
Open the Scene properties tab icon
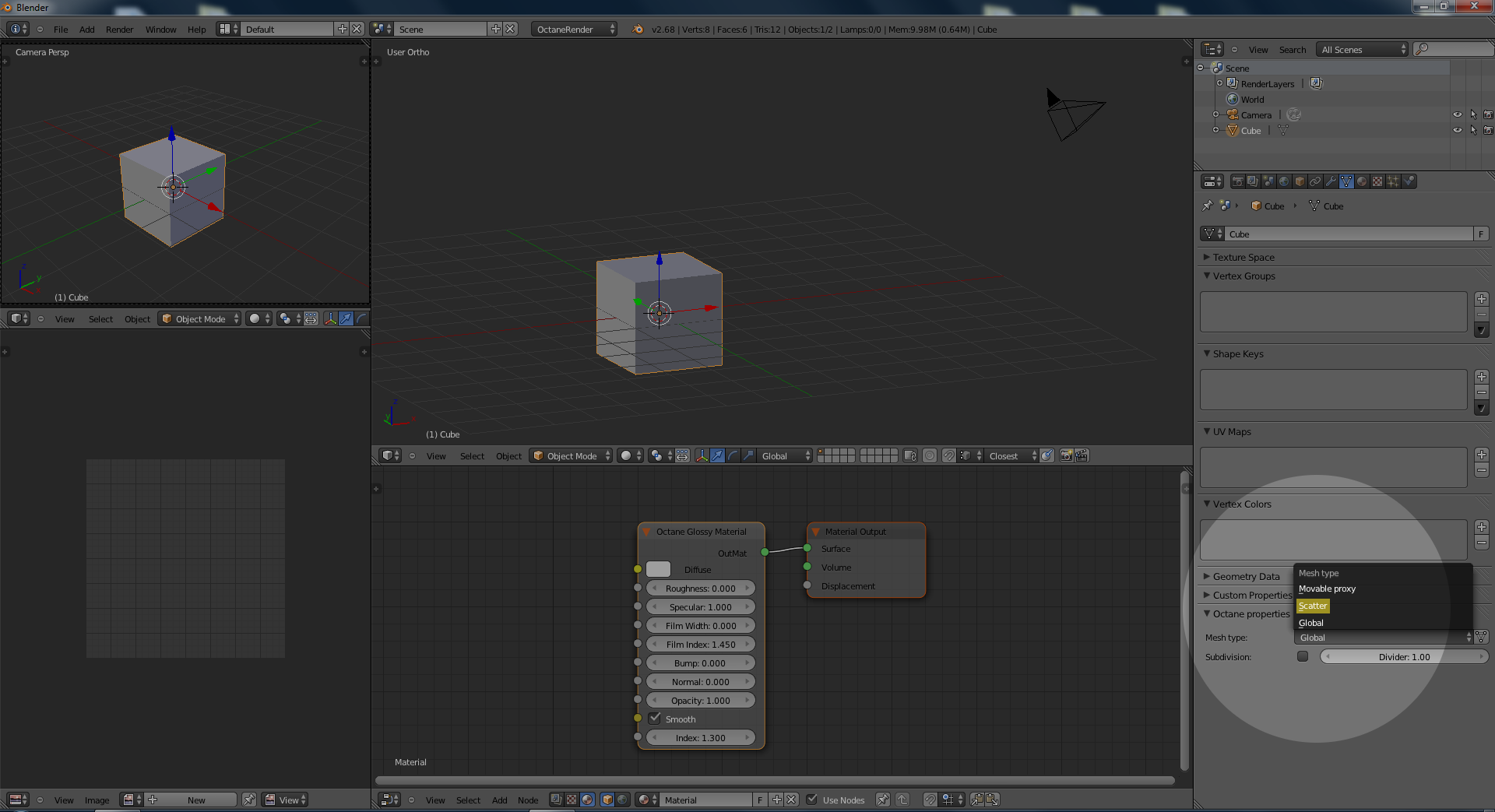1268,181
